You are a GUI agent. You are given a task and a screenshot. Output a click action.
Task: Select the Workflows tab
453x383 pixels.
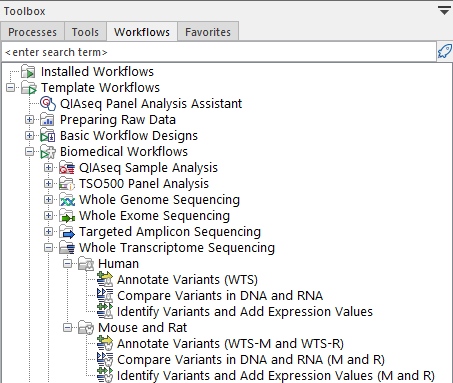(142, 32)
